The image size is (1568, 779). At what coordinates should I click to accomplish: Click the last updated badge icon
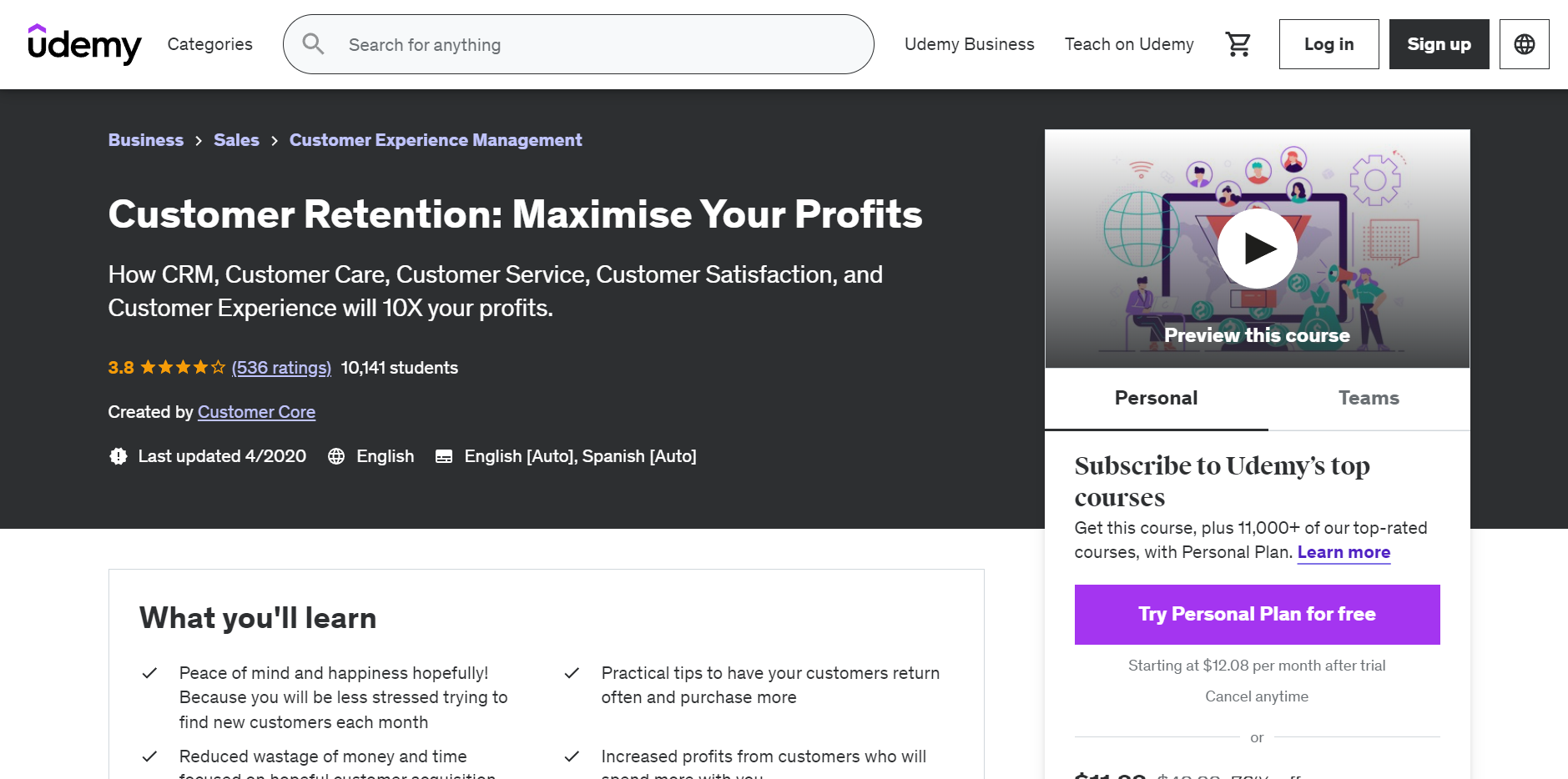(x=118, y=456)
